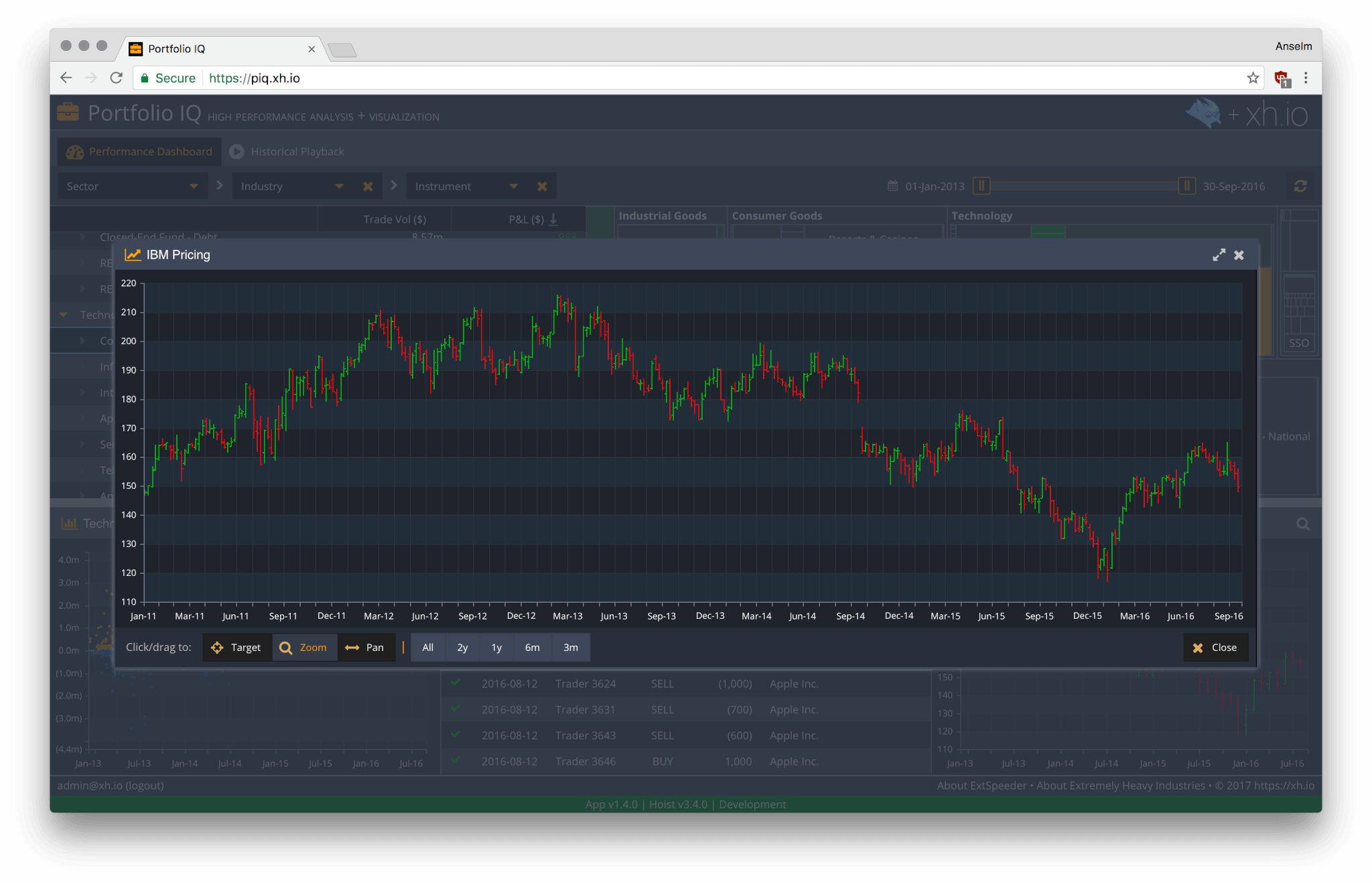Screen dimensions: 1372x884
Task: Click Trader 3643 trade row
Action: click(685, 735)
